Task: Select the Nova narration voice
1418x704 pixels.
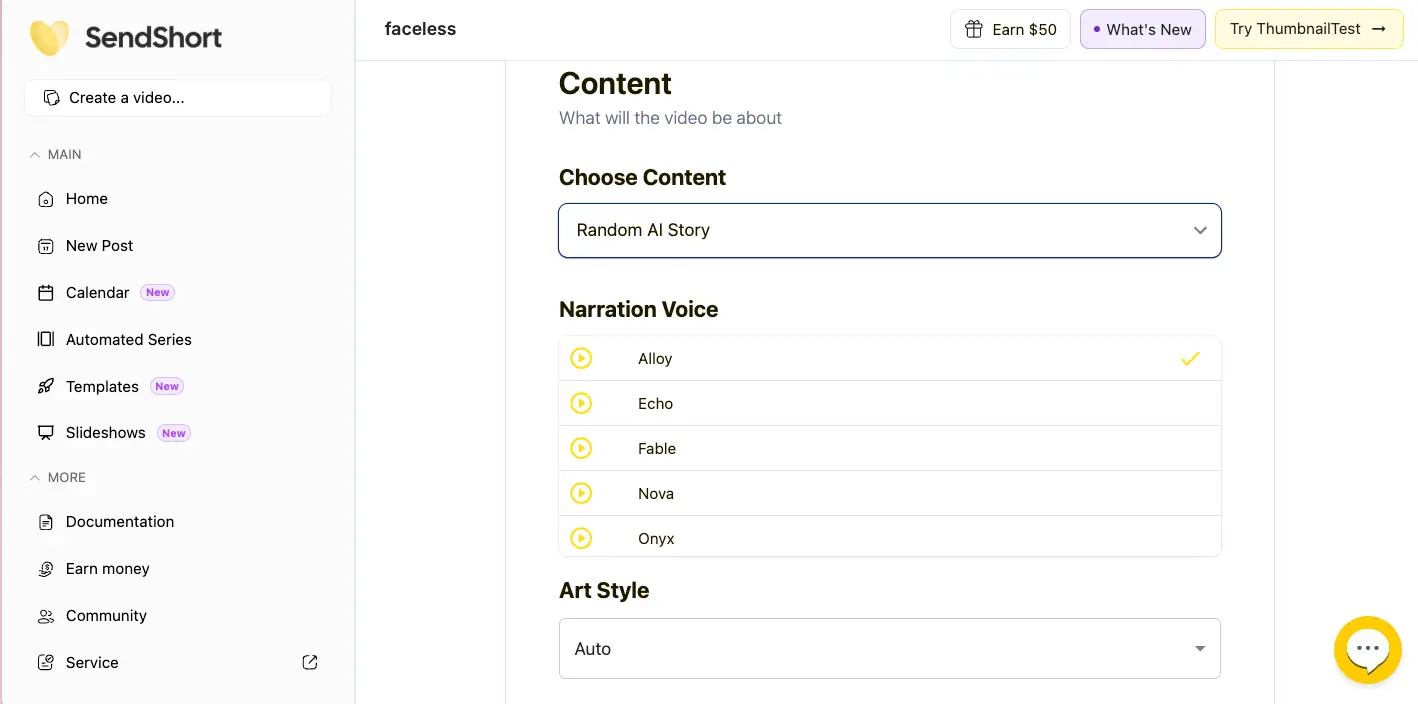Action: 890,493
